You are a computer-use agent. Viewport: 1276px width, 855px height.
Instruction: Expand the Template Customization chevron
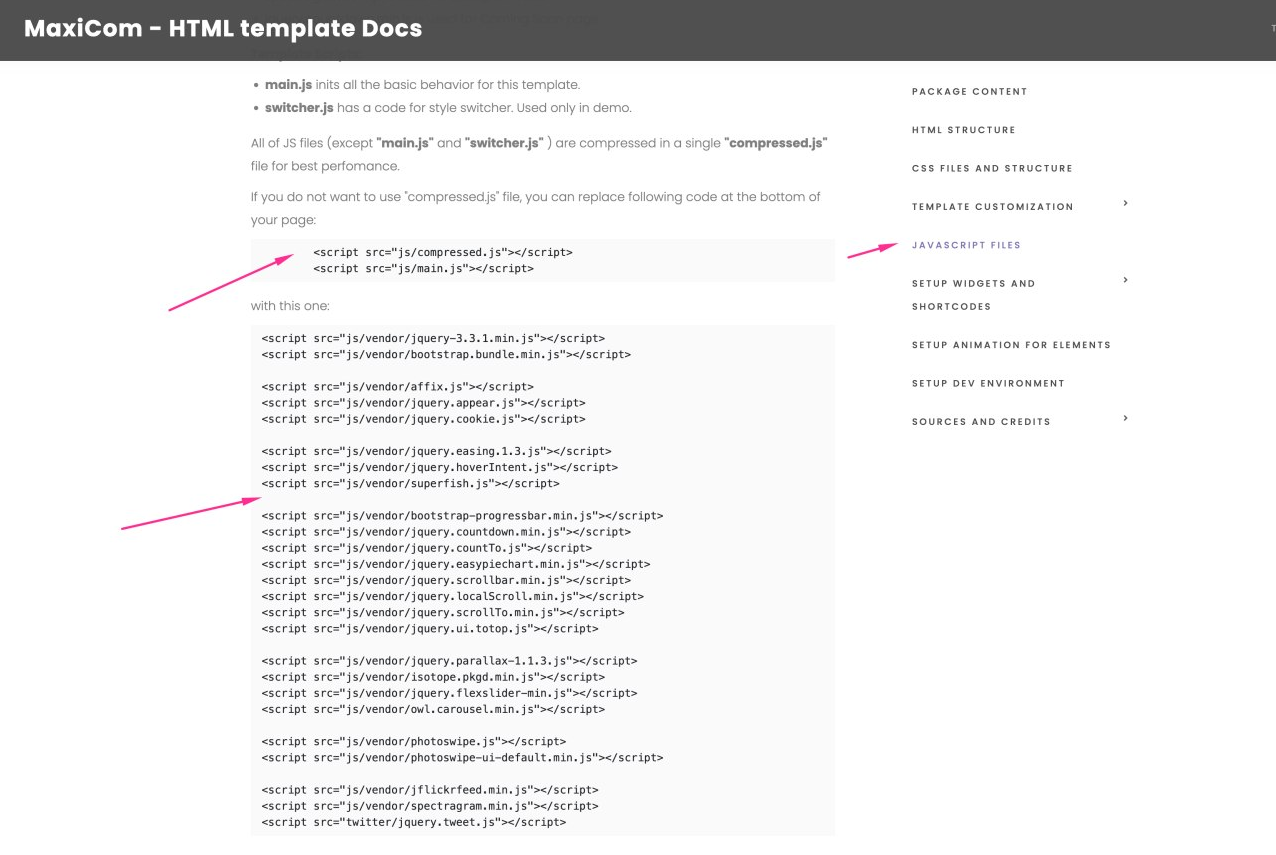tap(1125, 203)
